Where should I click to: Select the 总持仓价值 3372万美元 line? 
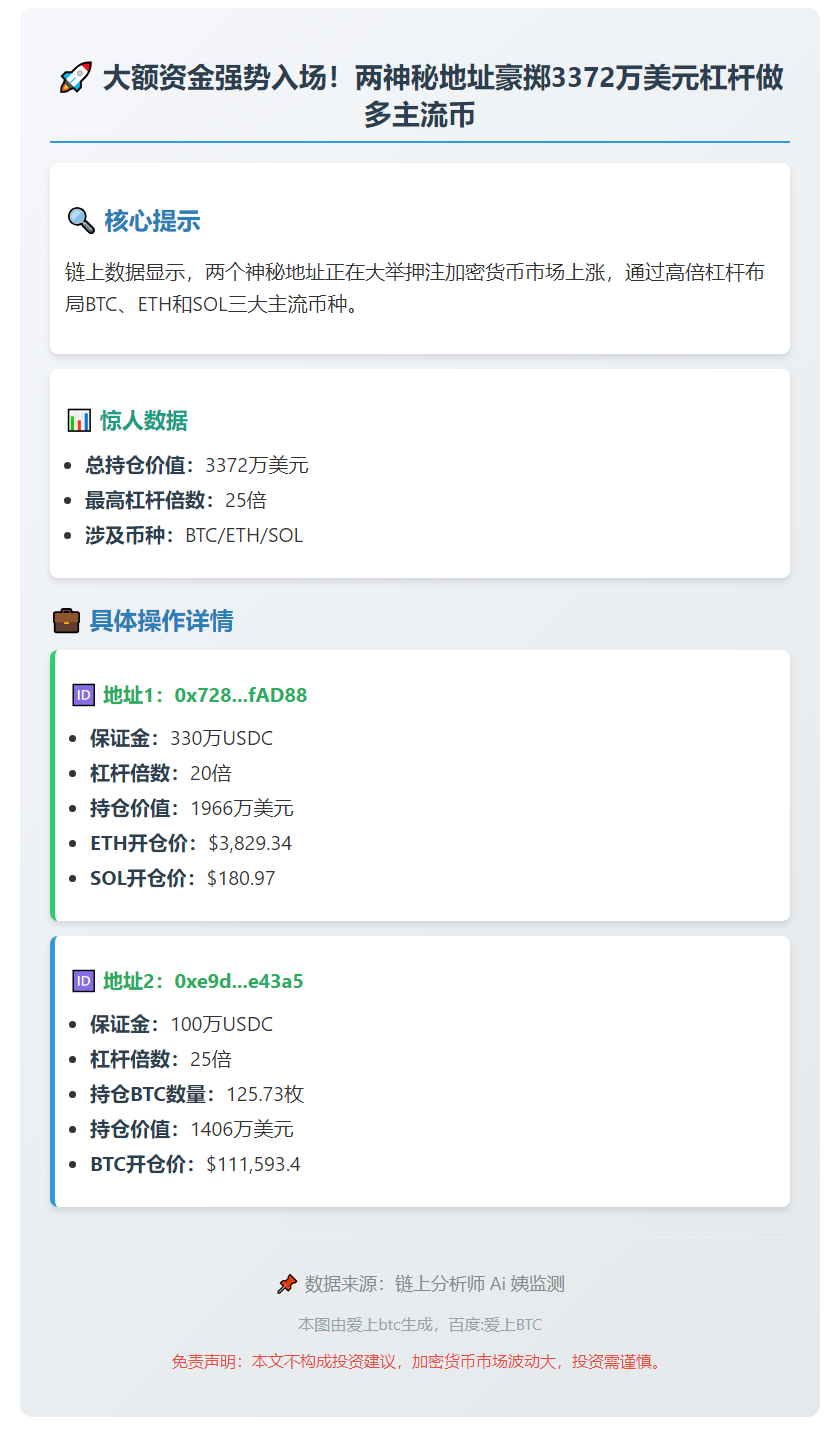click(x=197, y=465)
